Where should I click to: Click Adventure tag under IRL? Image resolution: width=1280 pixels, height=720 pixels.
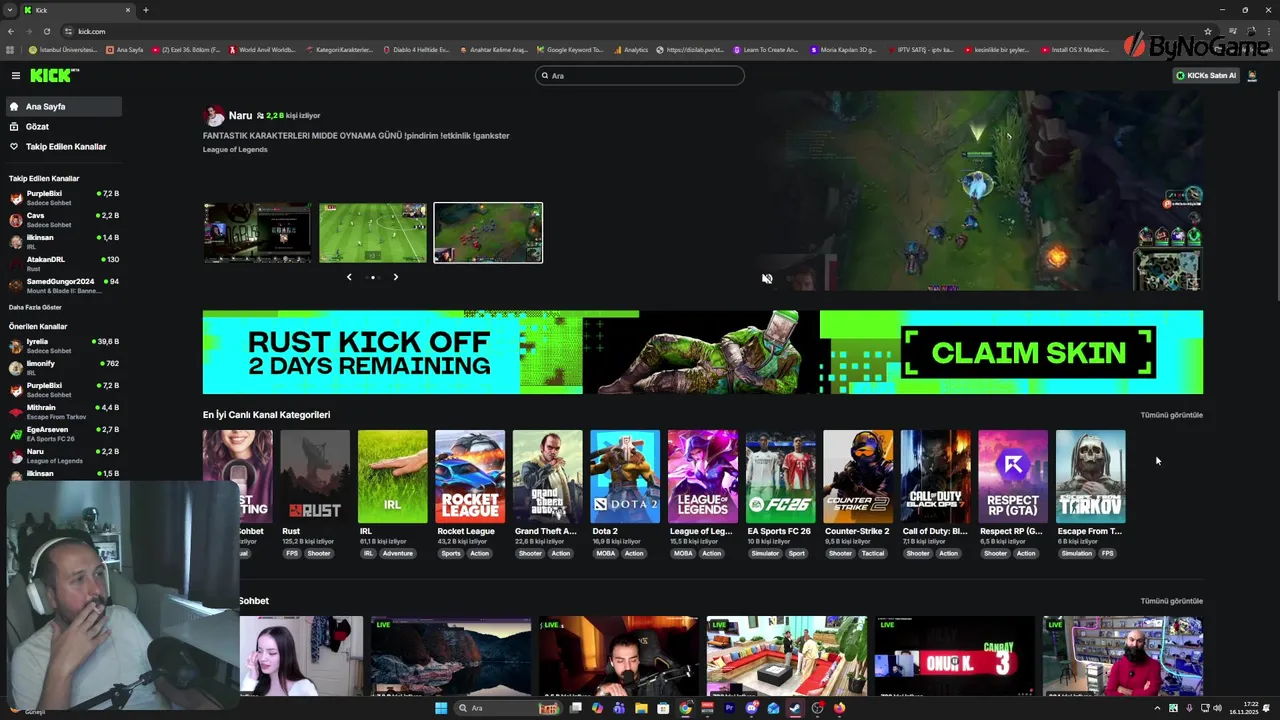click(x=397, y=553)
